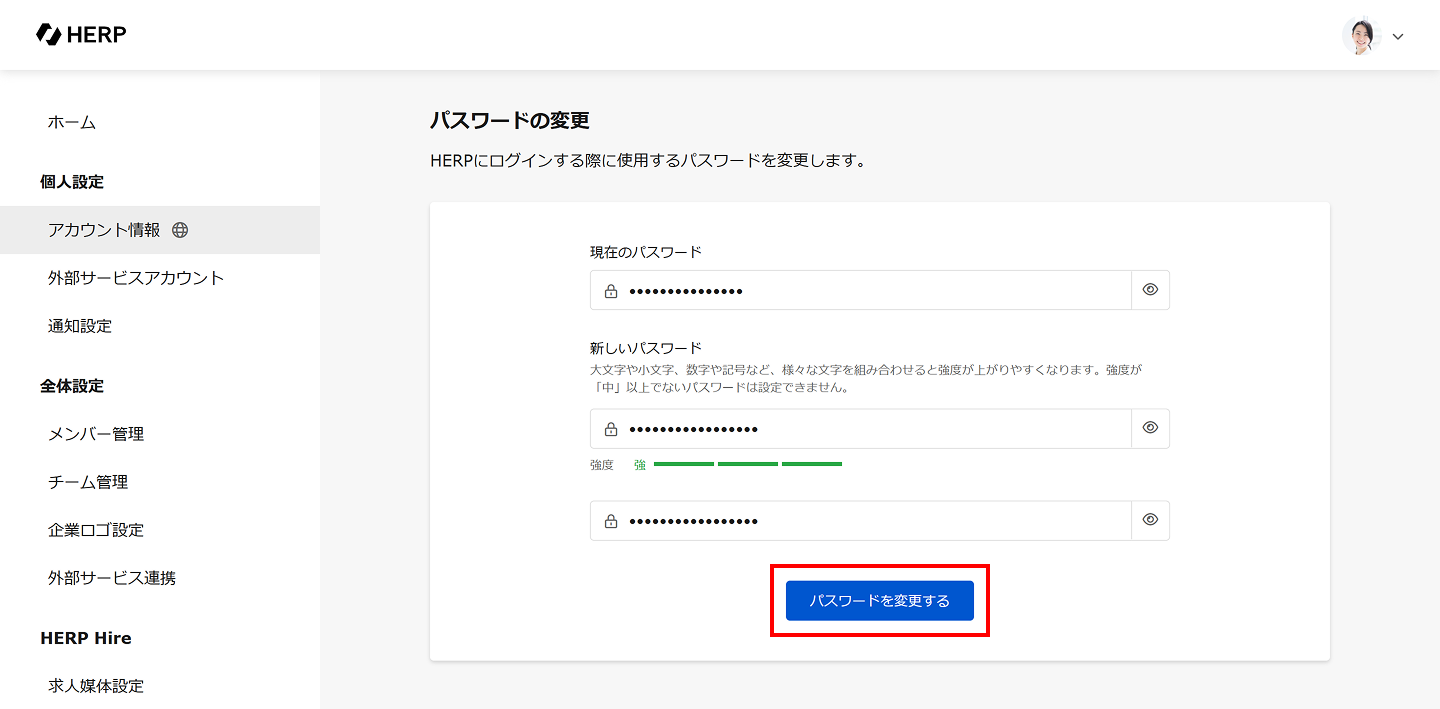Select 外部サービス連携 in the sidebar
Viewport: 1440px width, 709px height.
(112, 578)
